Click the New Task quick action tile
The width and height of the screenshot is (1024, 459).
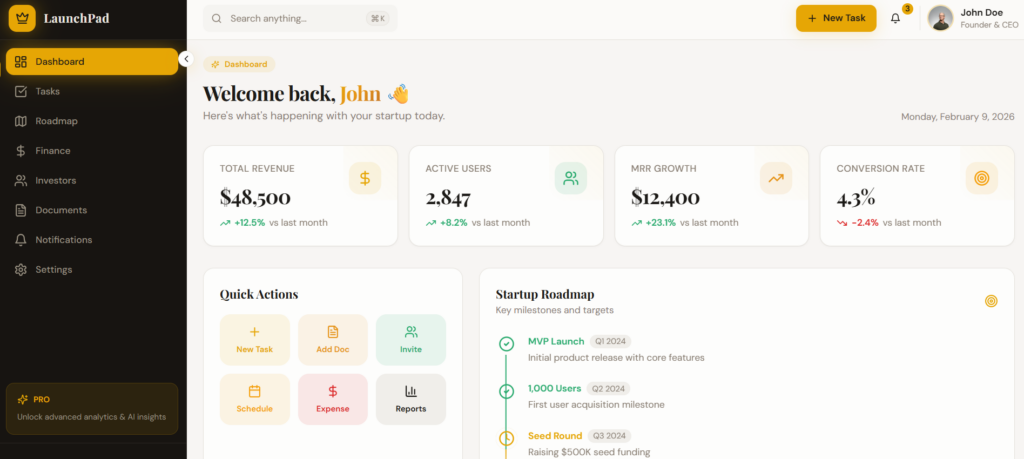(x=255, y=340)
